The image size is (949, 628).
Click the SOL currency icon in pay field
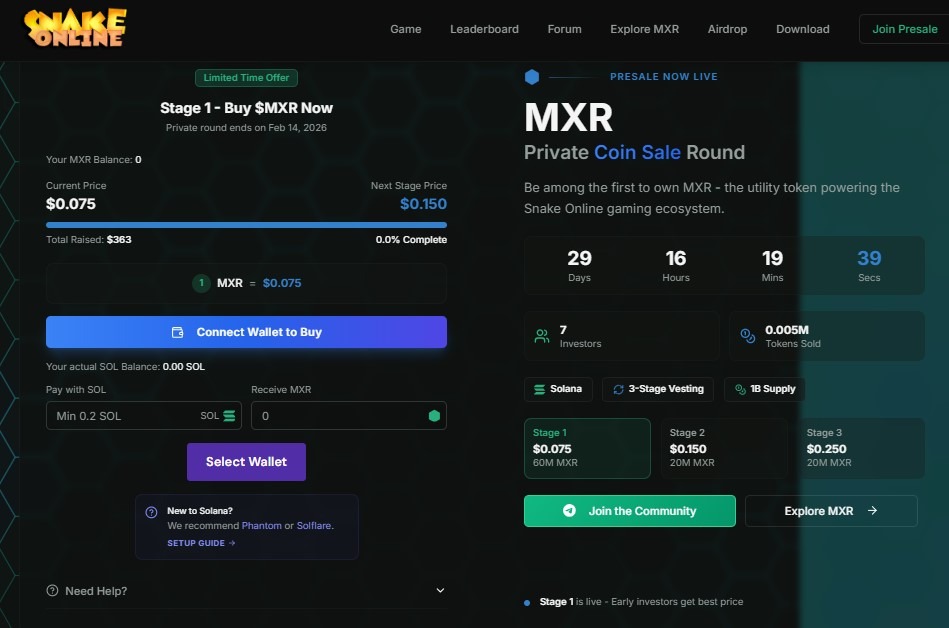tap(229, 416)
